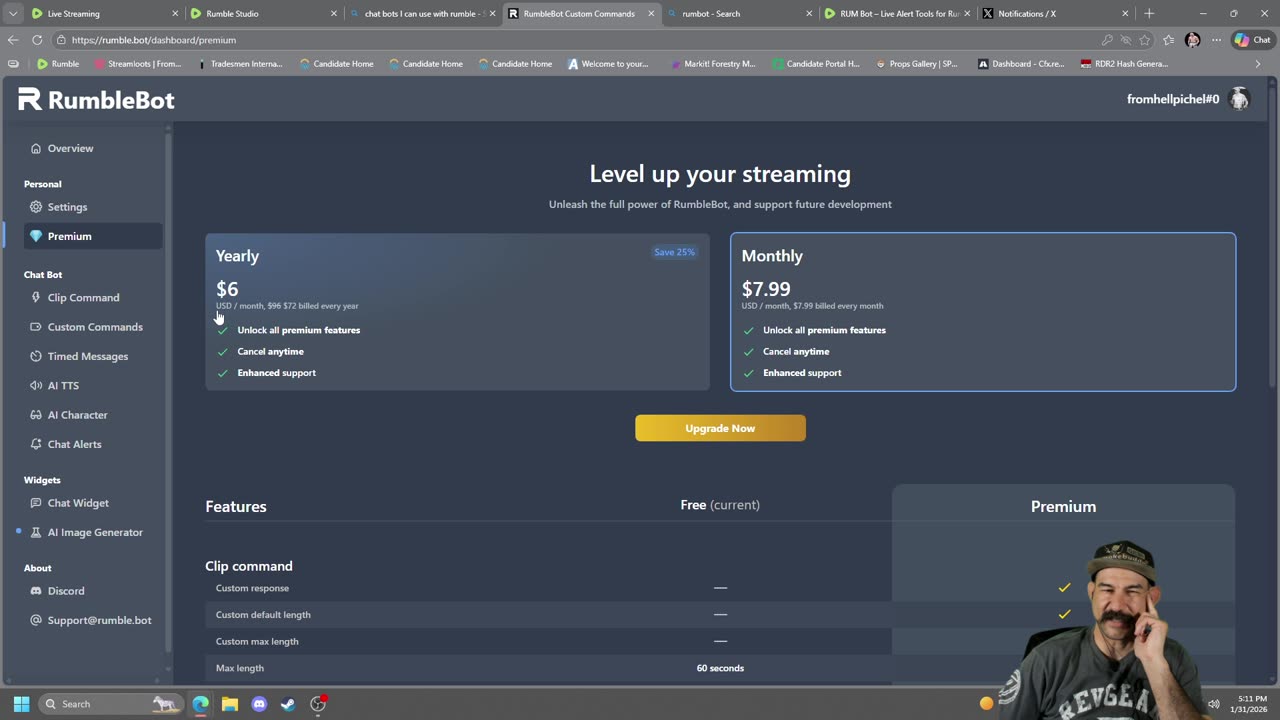
Task: Open the browser profile avatar
Action: [1192, 40]
